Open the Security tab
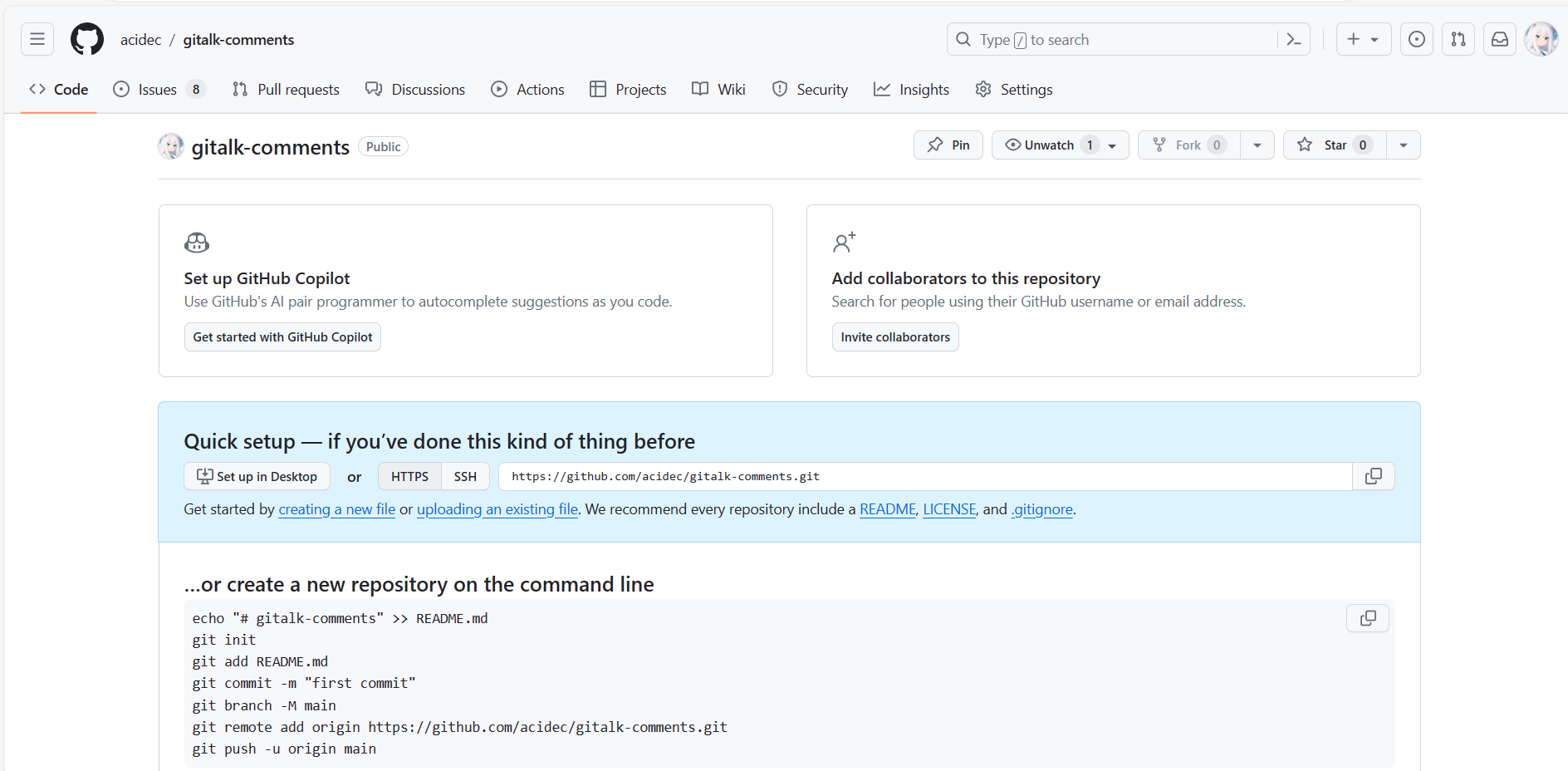 (810, 89)
